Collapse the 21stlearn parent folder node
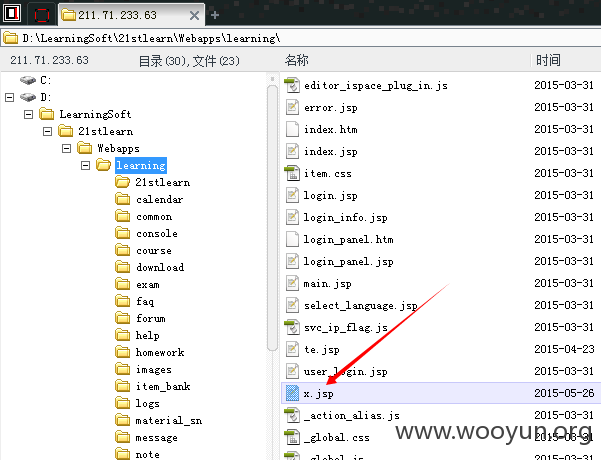 pos(48,131)
